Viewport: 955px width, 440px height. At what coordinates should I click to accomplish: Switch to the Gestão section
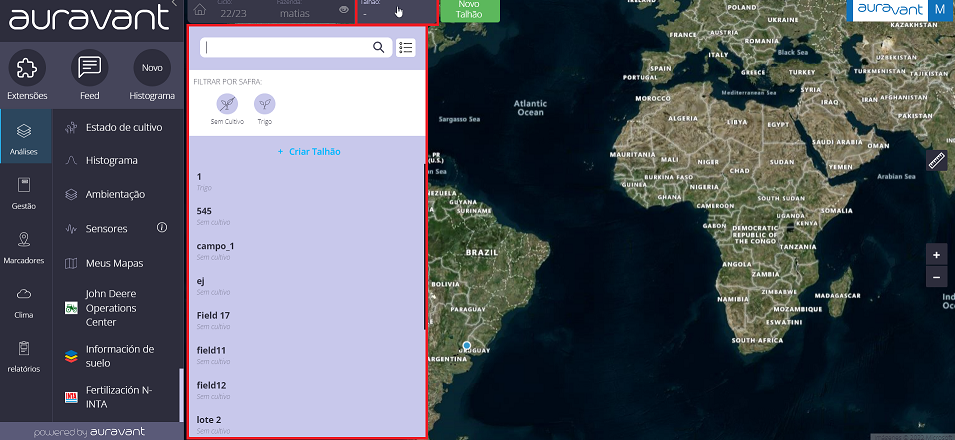[x=24, y=193]
